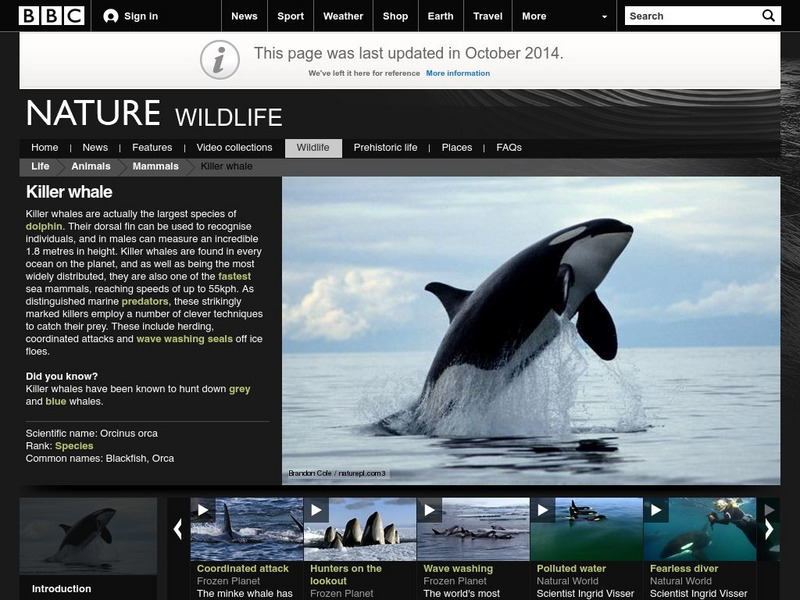Open Weather in the top bar
The image size is (800, 600).
(343, 16)
